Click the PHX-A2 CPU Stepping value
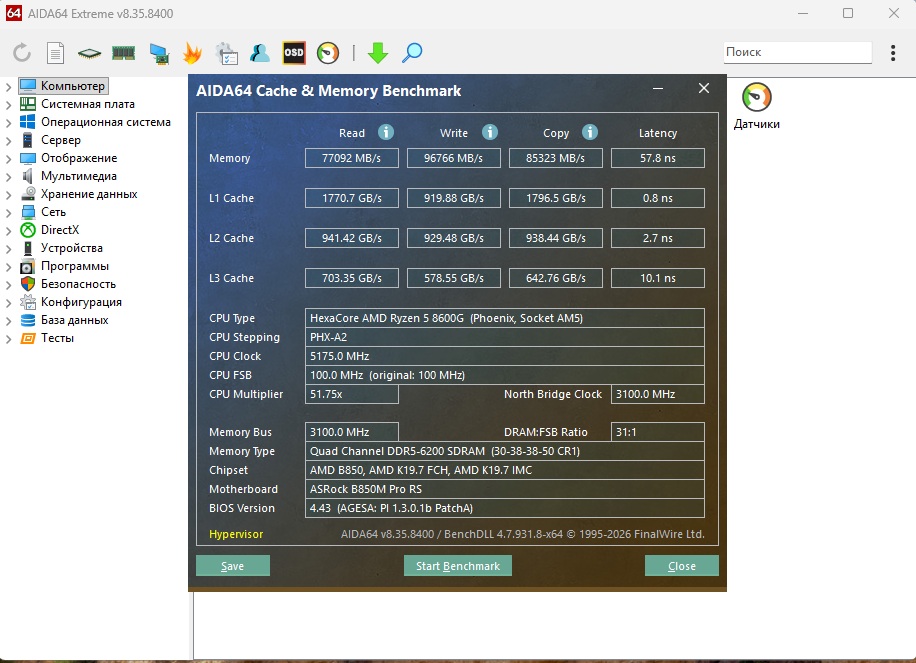916x663 pixels. click(x=505, y=337)
